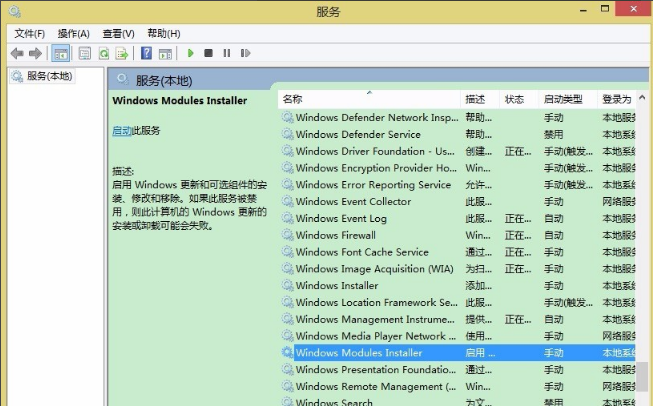Screen dimensions: 653x406
Task: Click the Export List toolbar icon
Action: pyautogui.click(x=122, y=53)
